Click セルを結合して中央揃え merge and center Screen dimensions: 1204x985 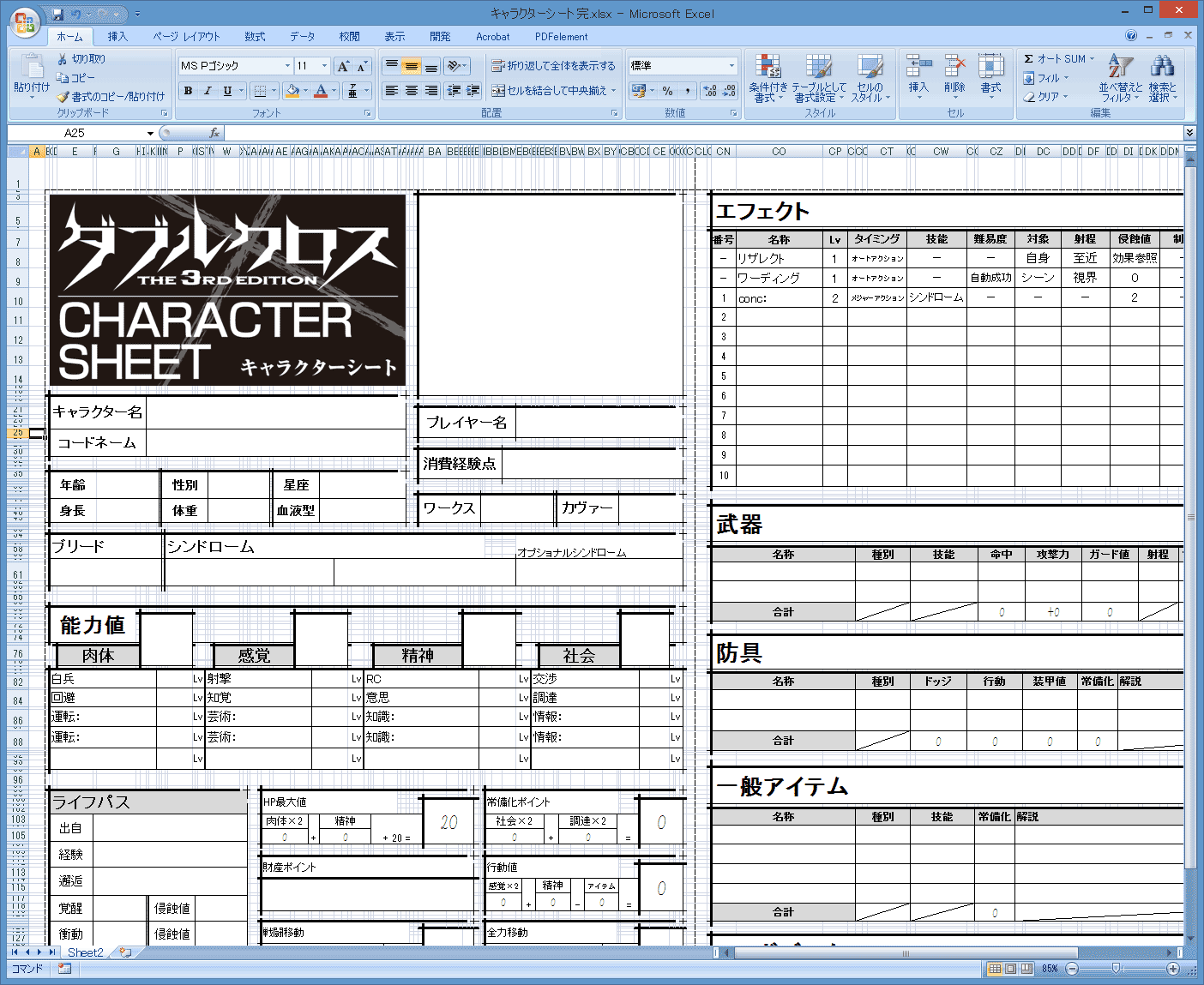coord(554,91)
